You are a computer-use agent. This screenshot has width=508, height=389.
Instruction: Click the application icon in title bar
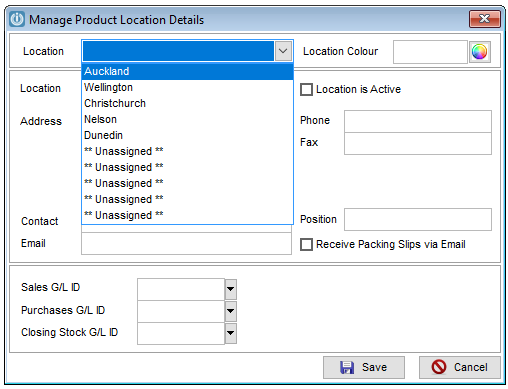point(17,19)
